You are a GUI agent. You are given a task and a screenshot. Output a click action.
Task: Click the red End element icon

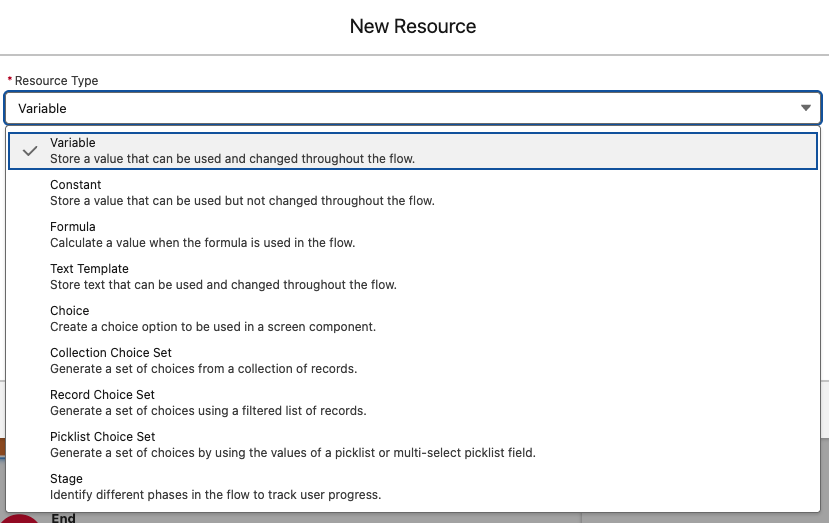coord(22,519)
